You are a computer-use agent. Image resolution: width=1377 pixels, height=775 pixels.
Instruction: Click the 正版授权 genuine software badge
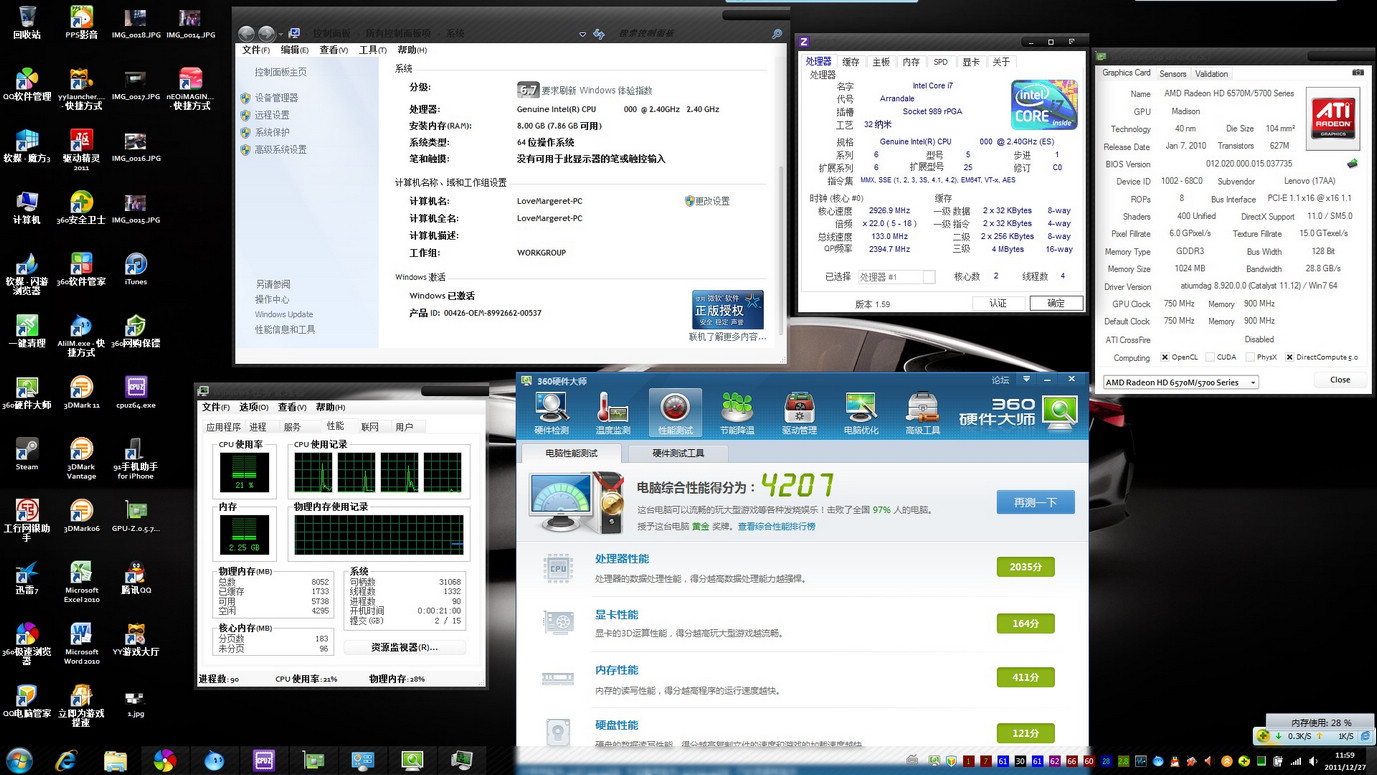click(728, 310)
